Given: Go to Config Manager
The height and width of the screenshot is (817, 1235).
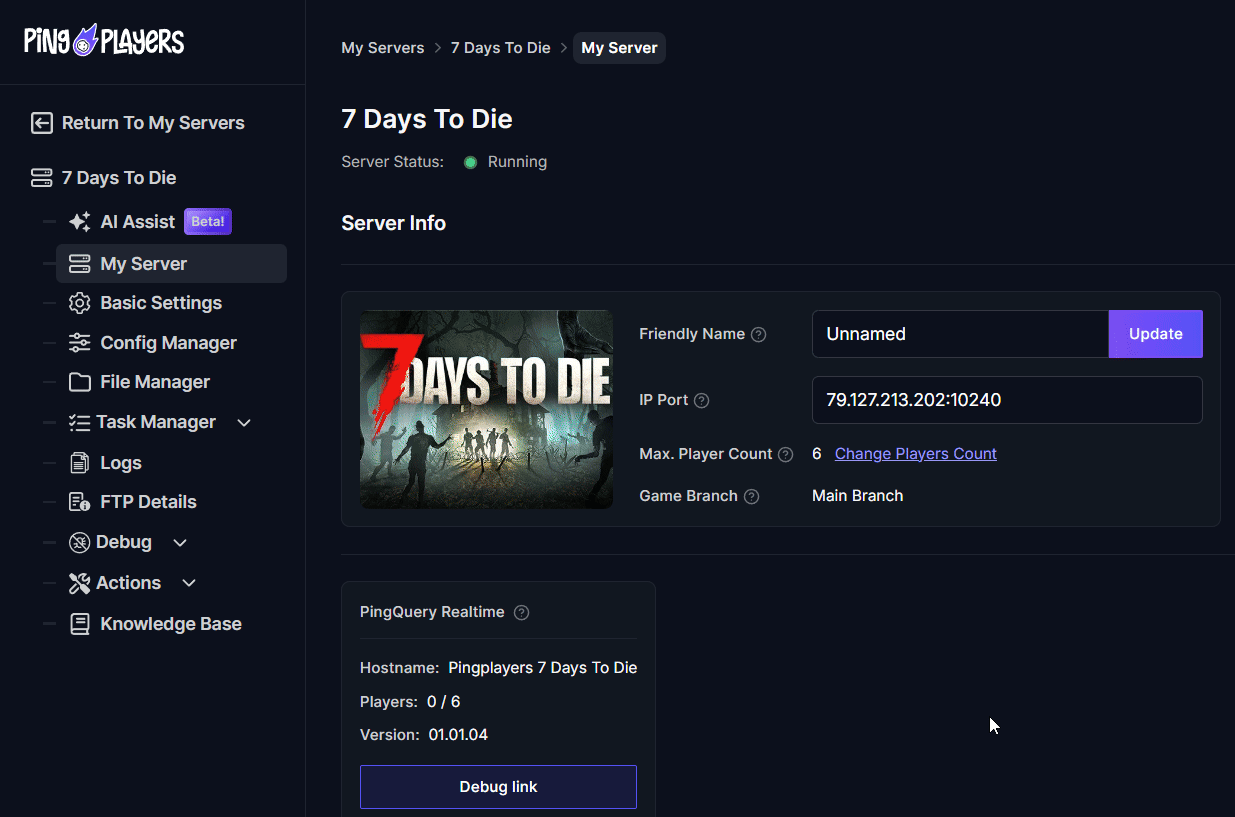Looking at the screenshot, I should point(169,343).
